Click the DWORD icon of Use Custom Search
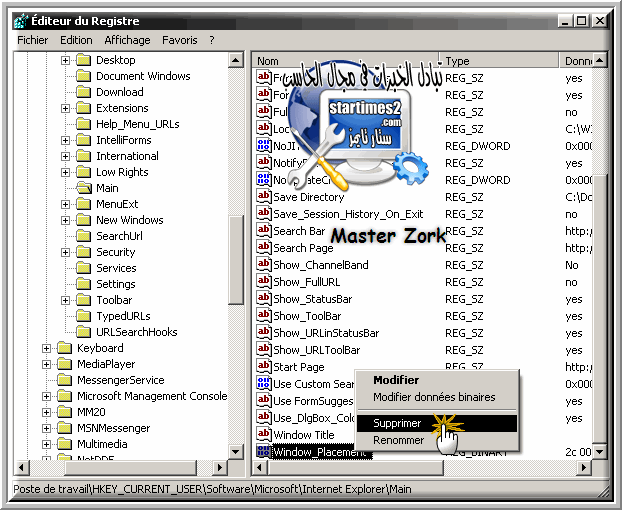622x510 pixels. point(264,383)
